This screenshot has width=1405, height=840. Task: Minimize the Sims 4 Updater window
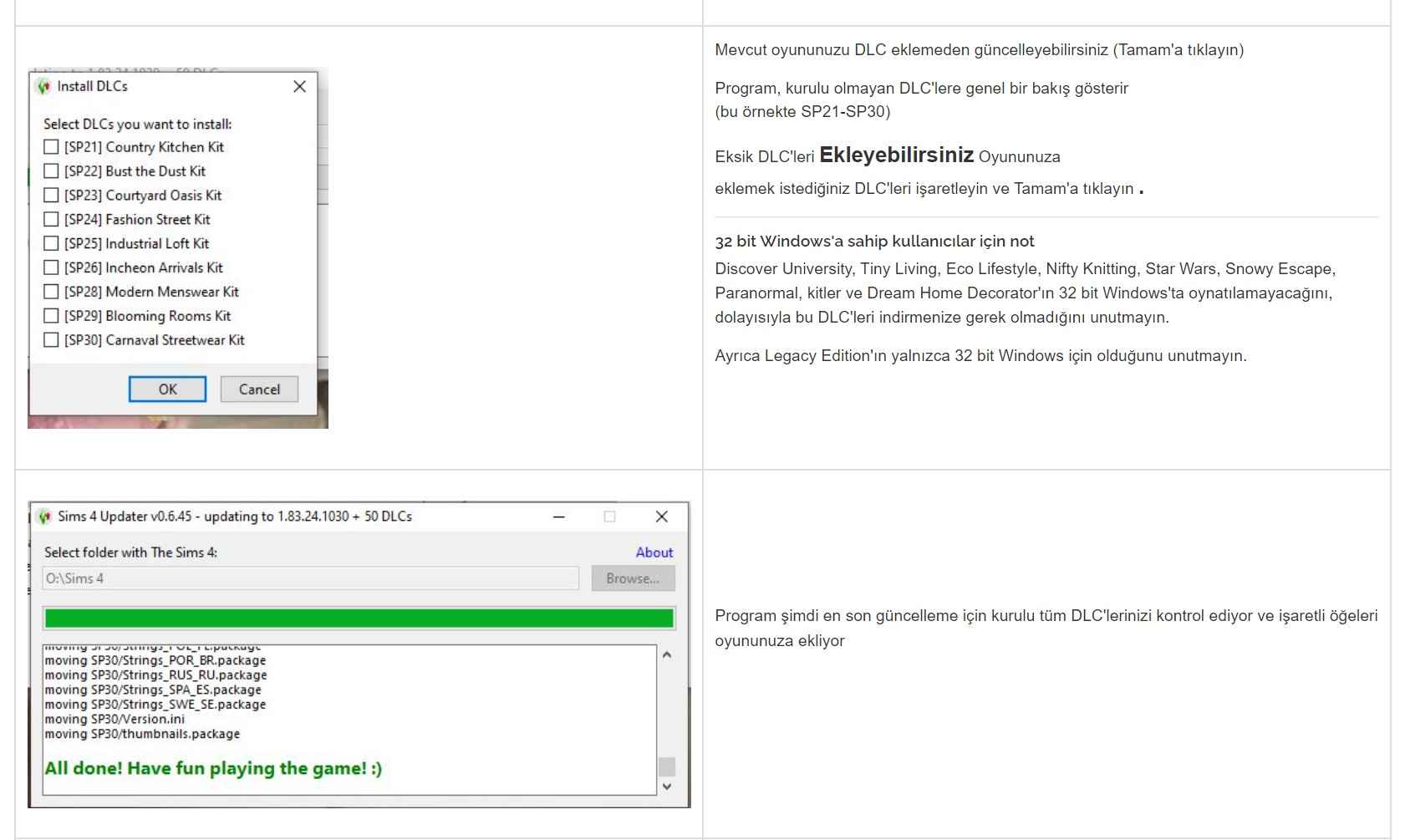tap(559, 517)
